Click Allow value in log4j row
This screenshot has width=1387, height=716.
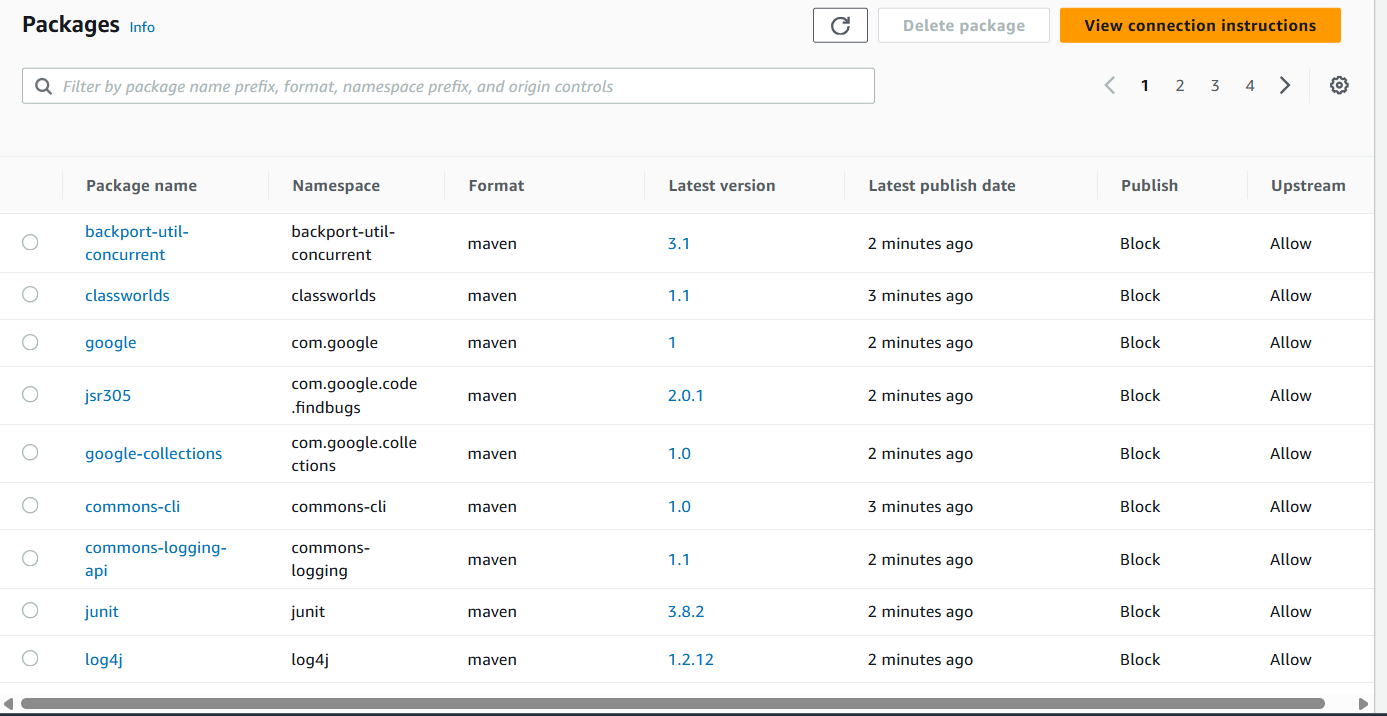[1291, 660]
